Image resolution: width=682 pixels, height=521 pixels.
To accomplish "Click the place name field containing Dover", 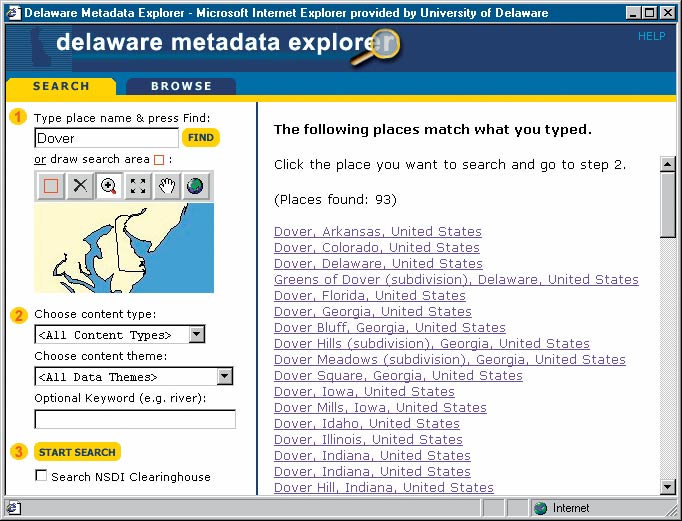I will 106,138.
